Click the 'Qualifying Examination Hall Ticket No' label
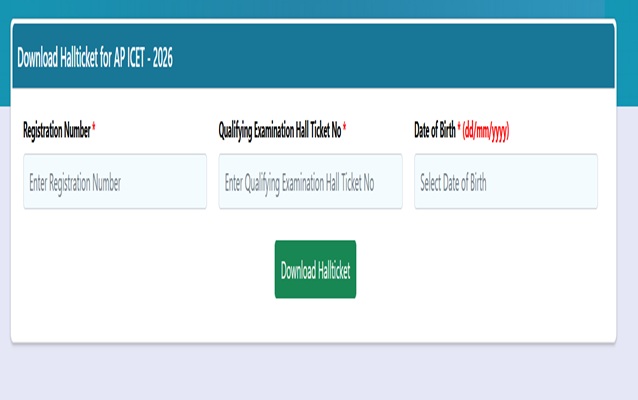 coord(280,131)
